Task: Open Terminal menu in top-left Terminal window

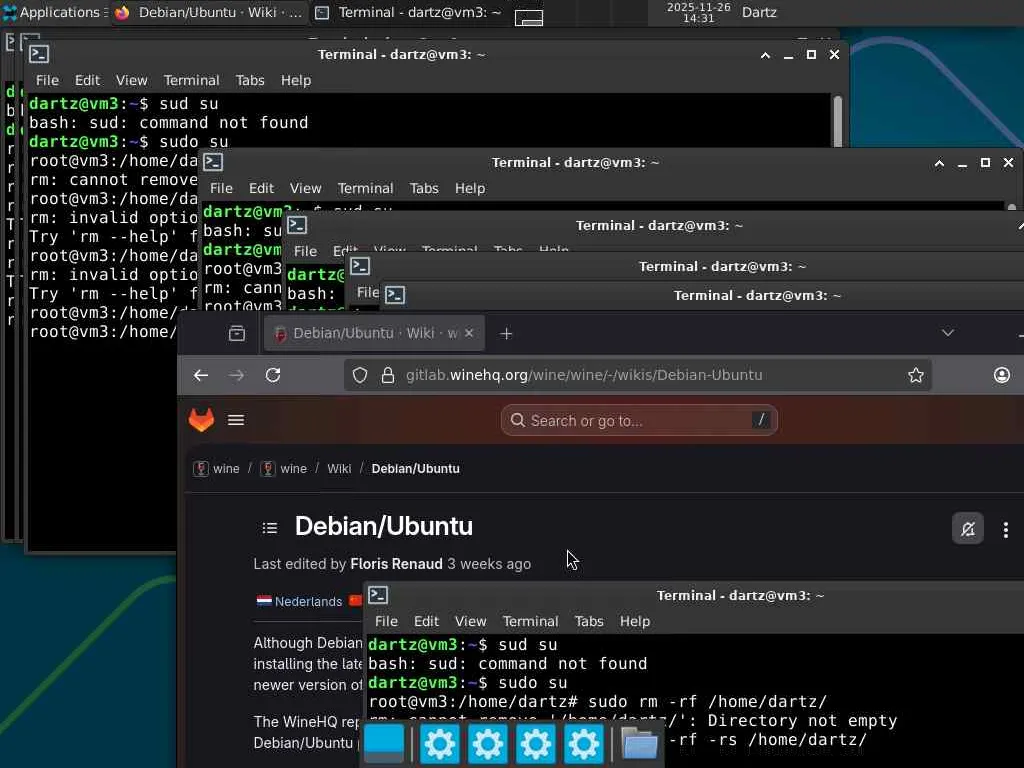Action: click(191, 80)
